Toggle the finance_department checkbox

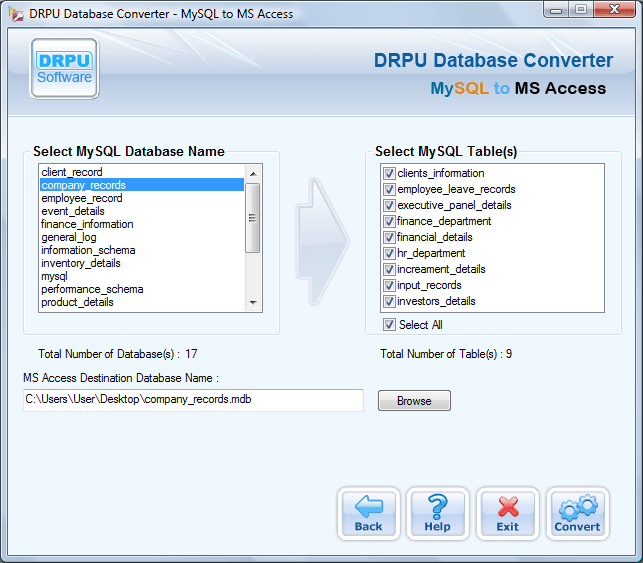tap(389, 221)
